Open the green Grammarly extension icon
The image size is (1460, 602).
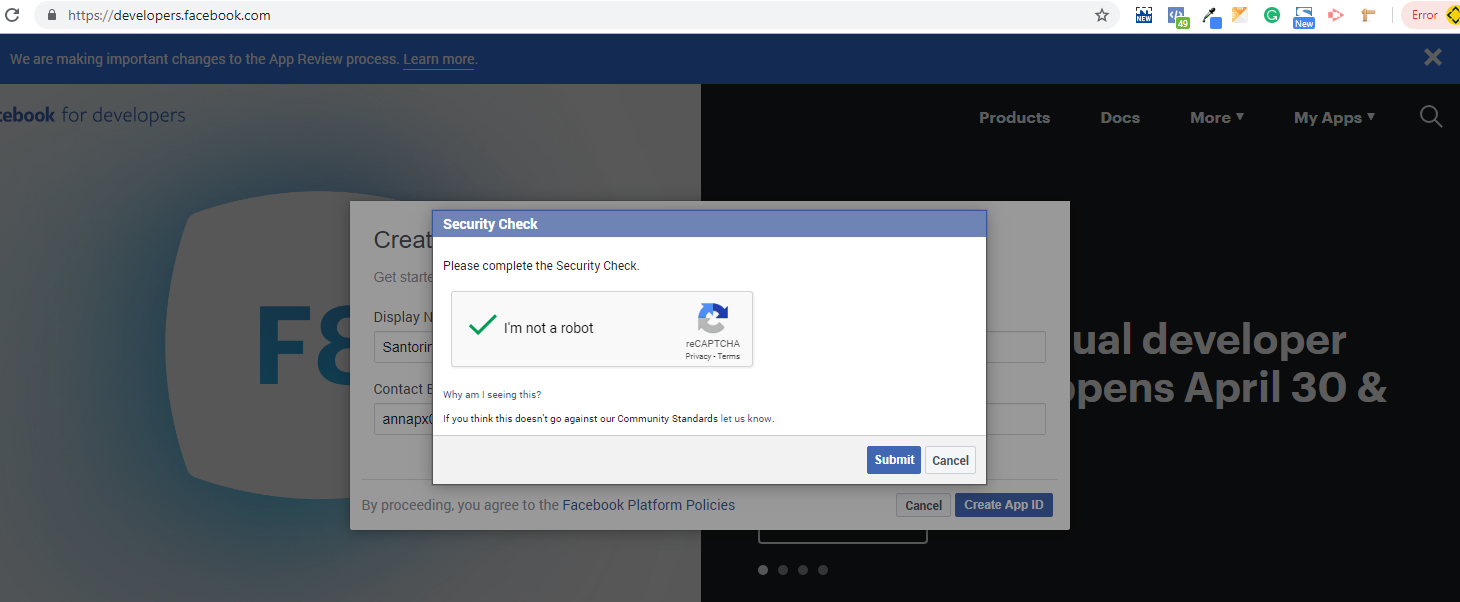coord(1272,15)
